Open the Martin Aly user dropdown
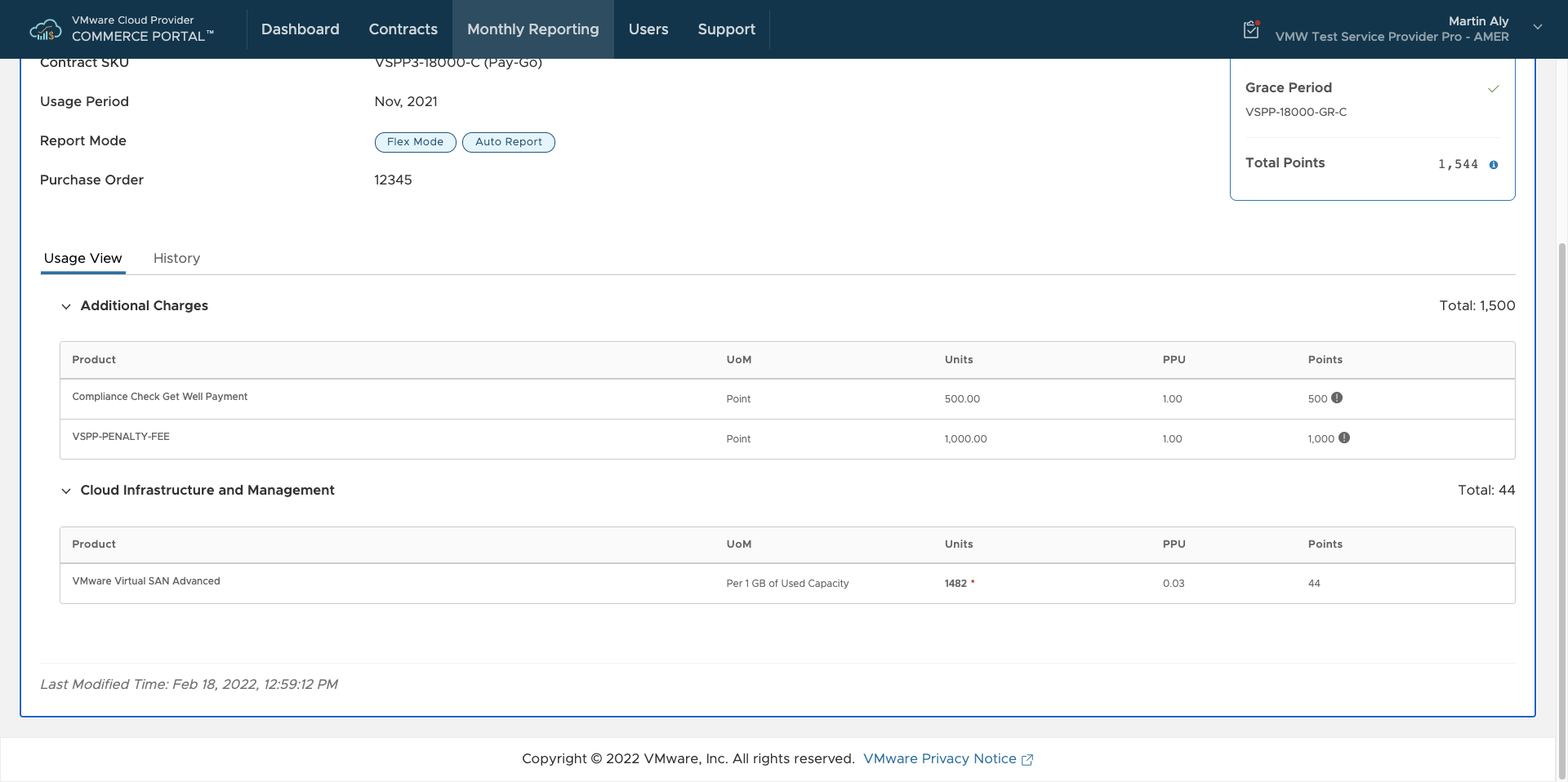 click(1537, 28)
